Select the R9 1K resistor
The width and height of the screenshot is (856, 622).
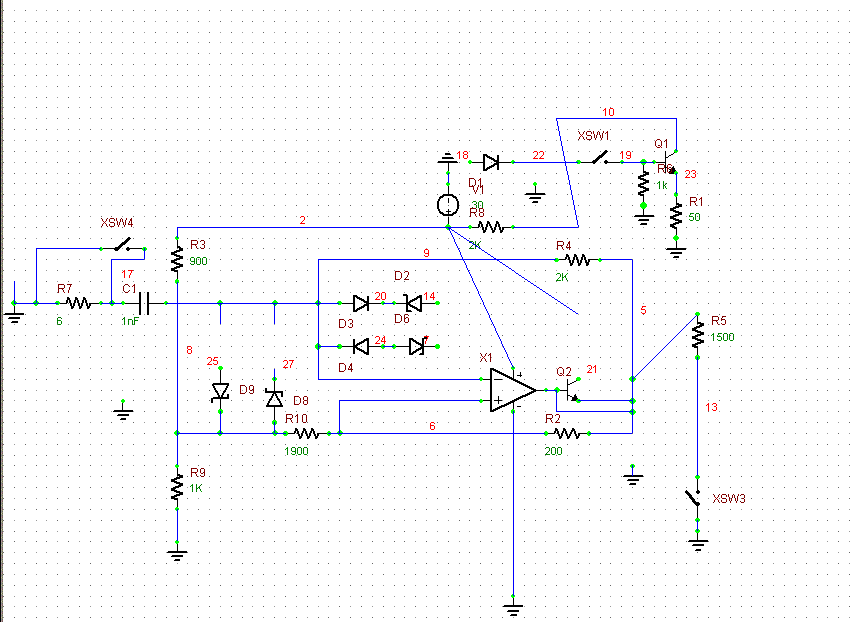click(176, 487)
